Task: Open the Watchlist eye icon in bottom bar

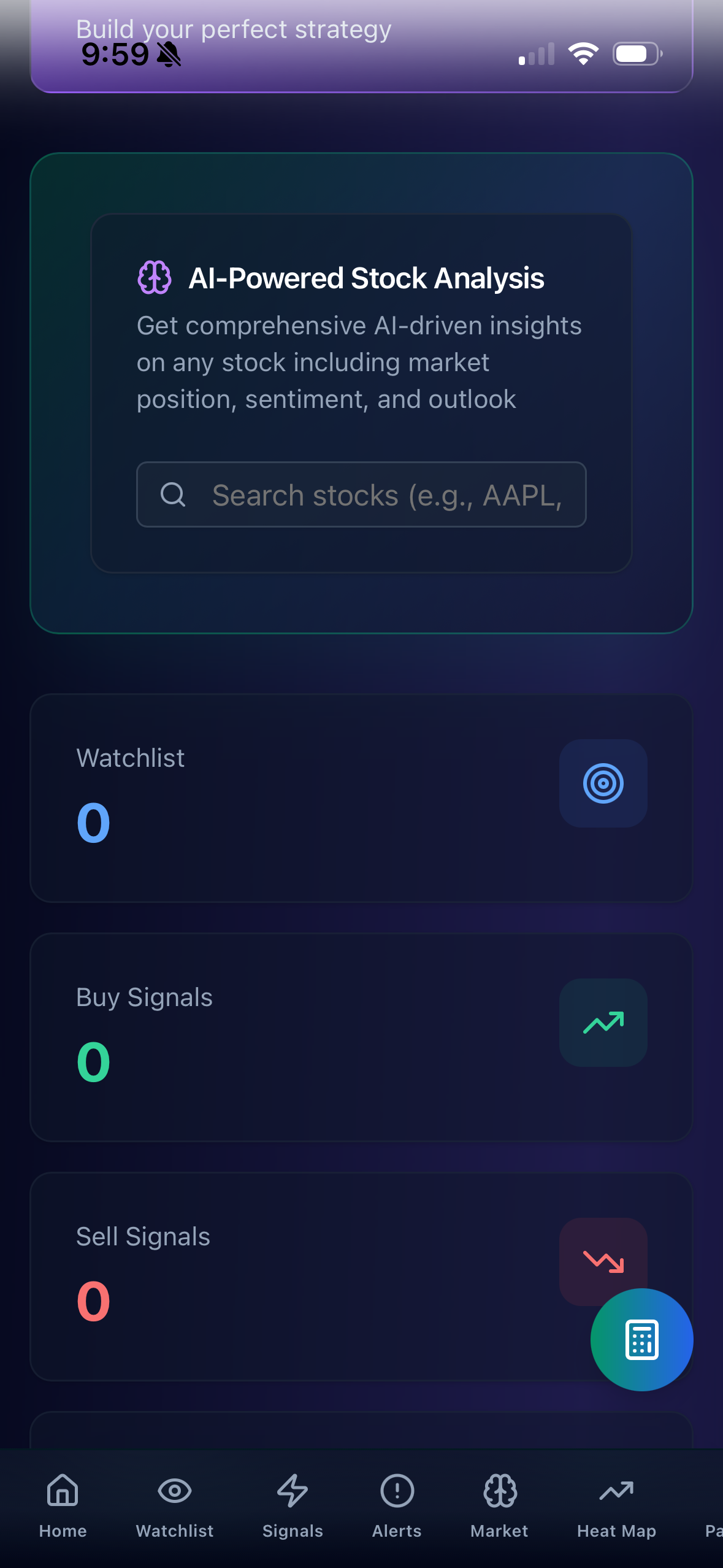Action: pyautogui.click(x=174, y=1492)
